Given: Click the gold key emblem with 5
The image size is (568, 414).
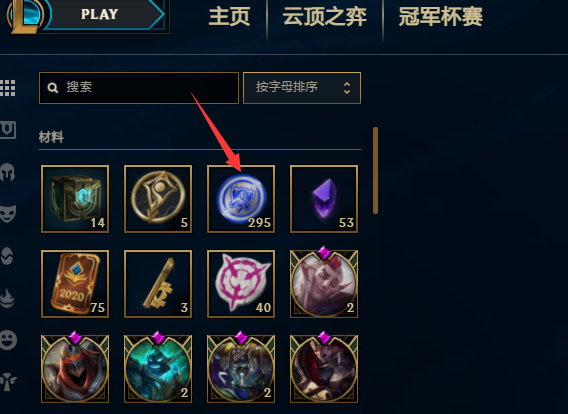Looking at the screenshot, I should click(x=158, y=199).
